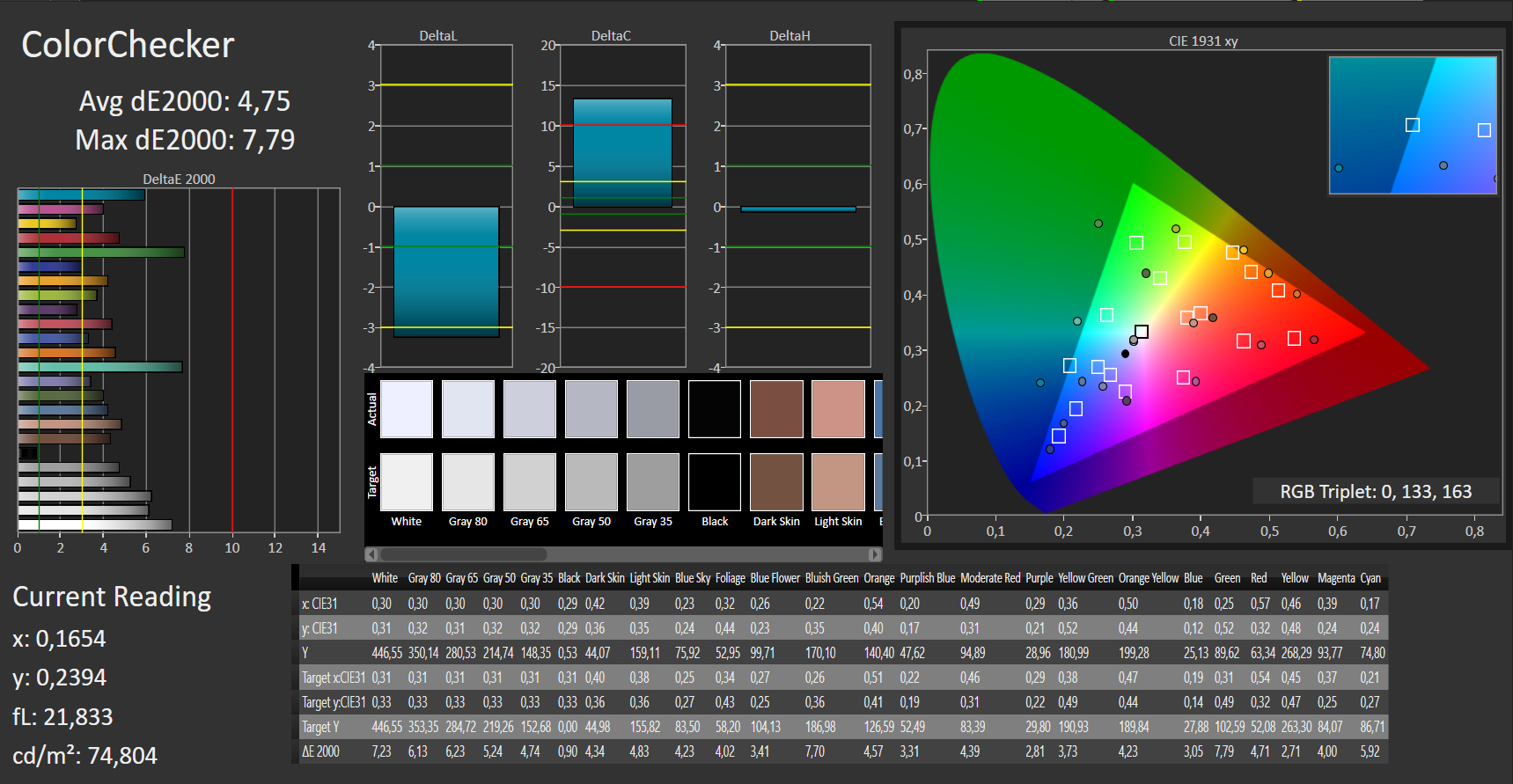
Task: Click the Dark Skin actual swatch
Action: 776,409
